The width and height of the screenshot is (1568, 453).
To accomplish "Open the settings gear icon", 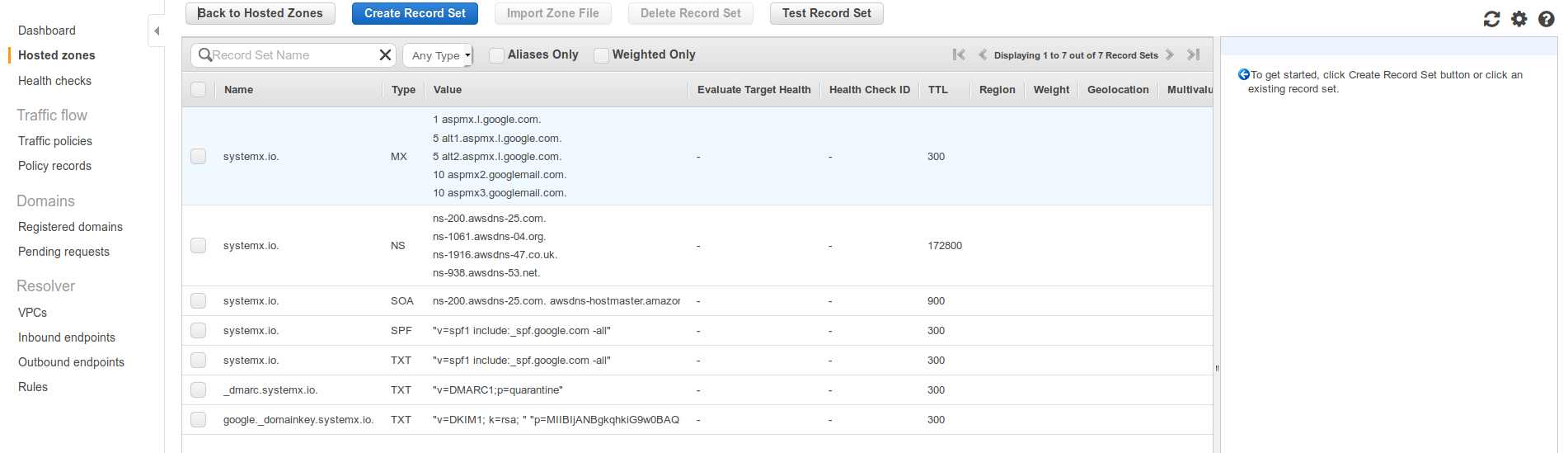I will 1519,19.
